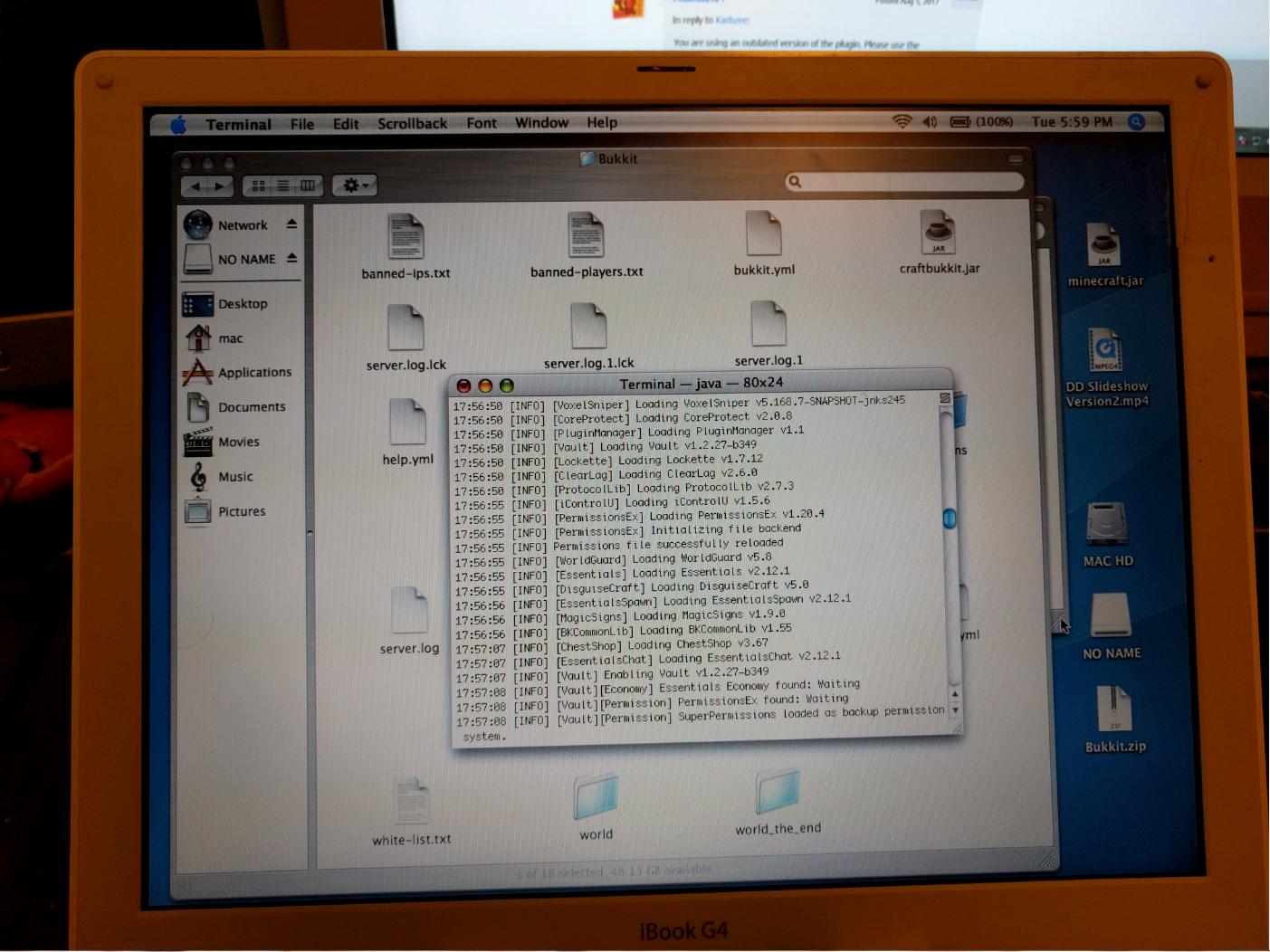Eject the Network item in sidebar

(291, 224)
